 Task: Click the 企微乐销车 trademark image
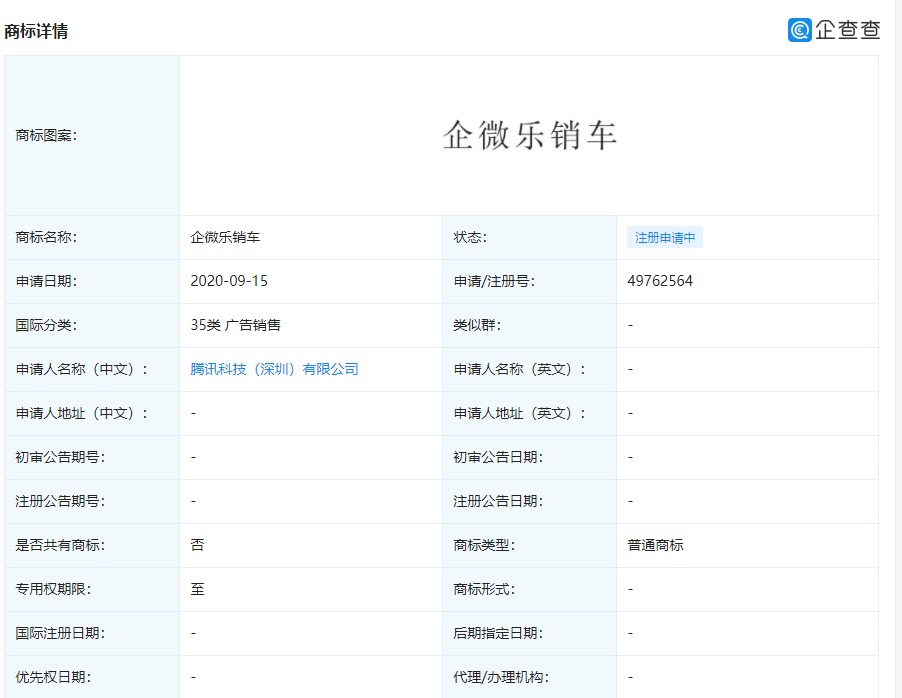click(x=530, y=136)
